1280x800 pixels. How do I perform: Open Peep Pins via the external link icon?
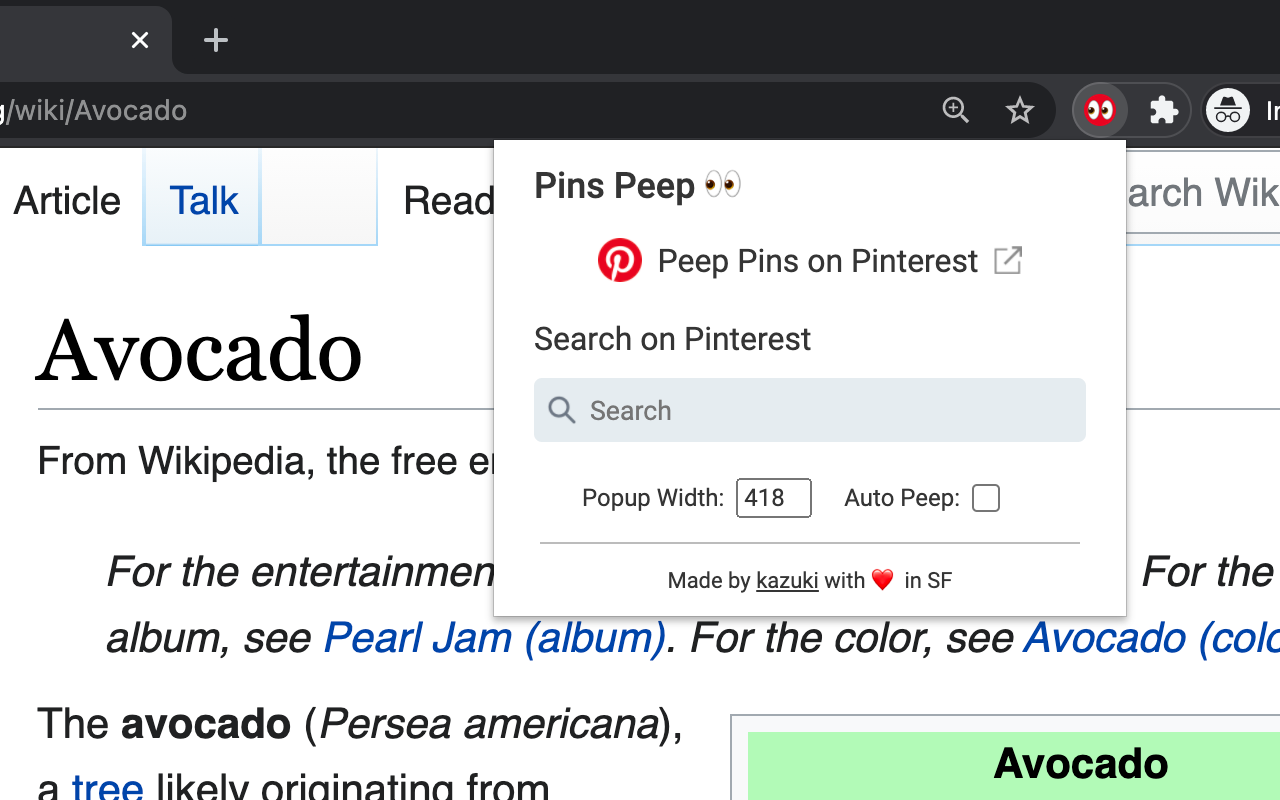tap(1007, 260)
